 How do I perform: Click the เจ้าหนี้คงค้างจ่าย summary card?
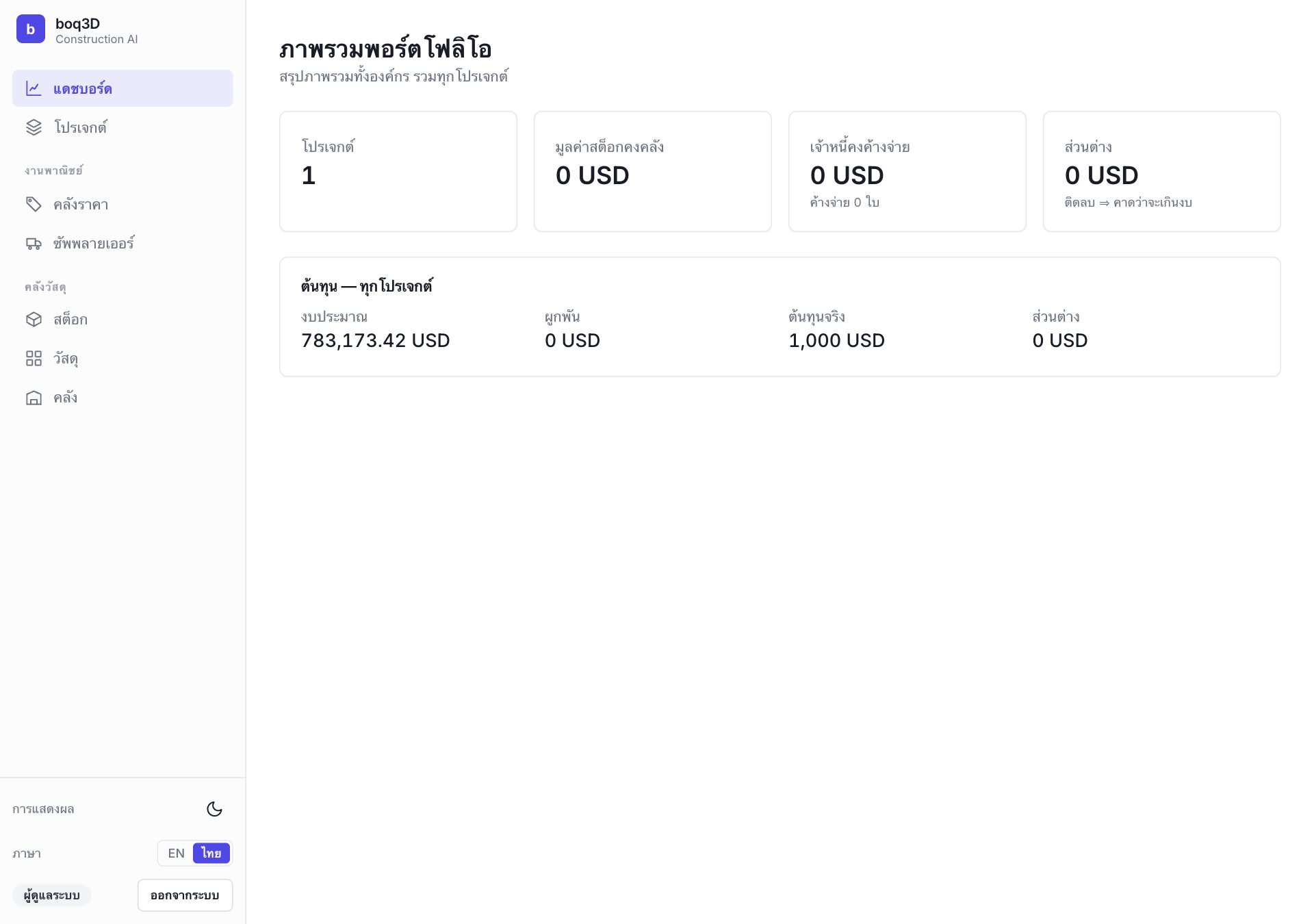(x=907, y=172)
